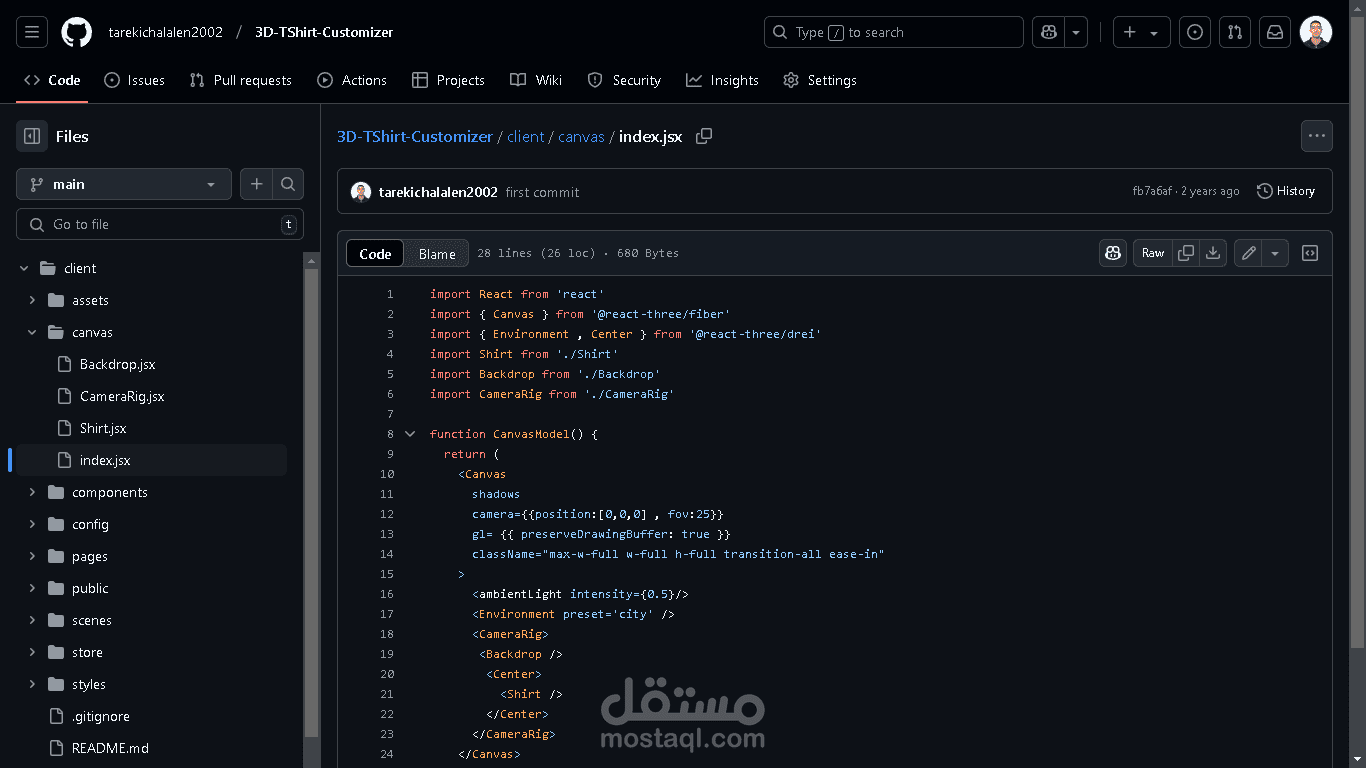Open the symbols panel icon
The height and width of the screenshot is (768, 1366).
pyautogui.click(x=1310, y=253)
